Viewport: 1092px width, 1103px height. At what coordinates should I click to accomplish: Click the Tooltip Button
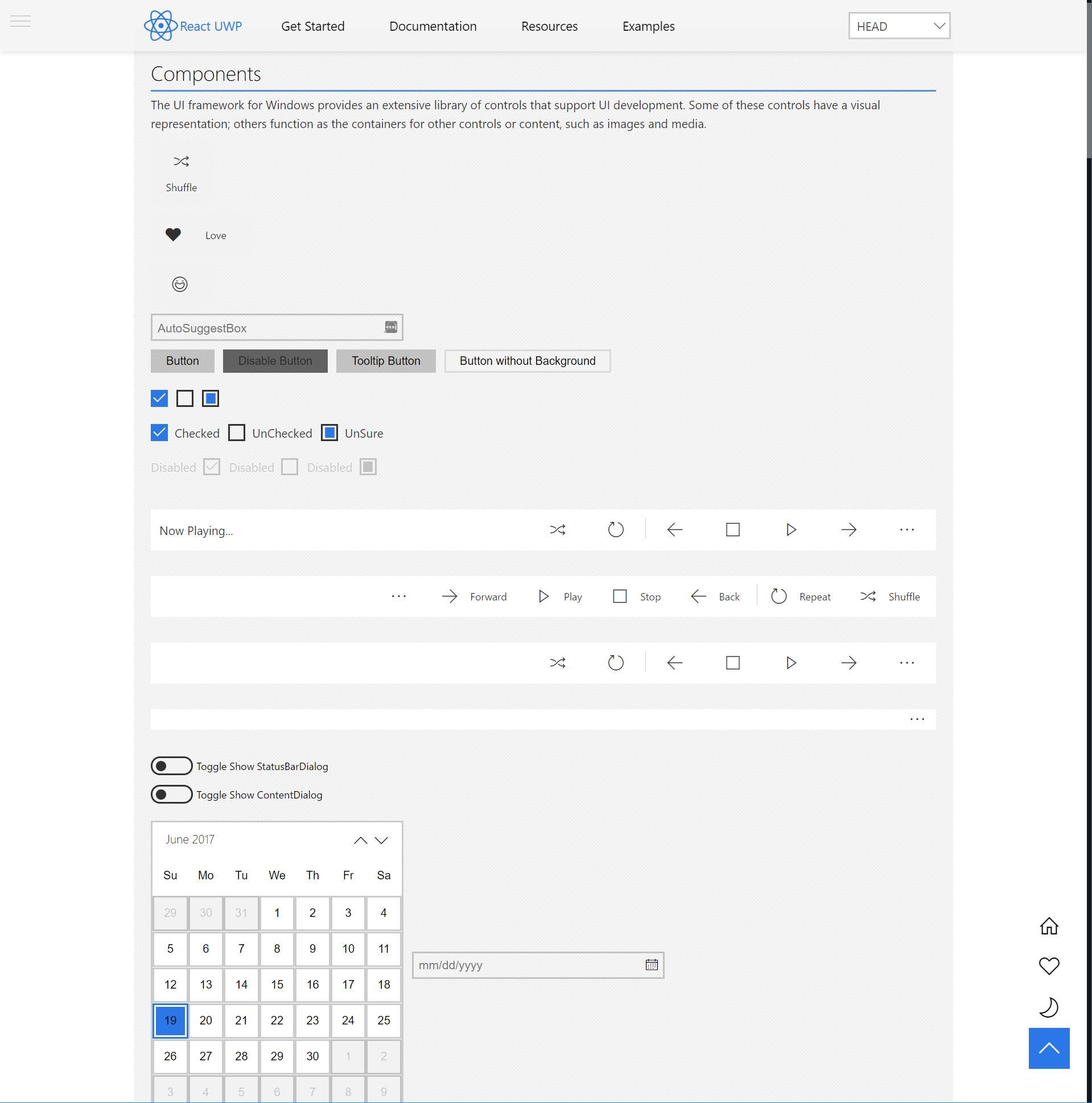[x=385, y=361]
